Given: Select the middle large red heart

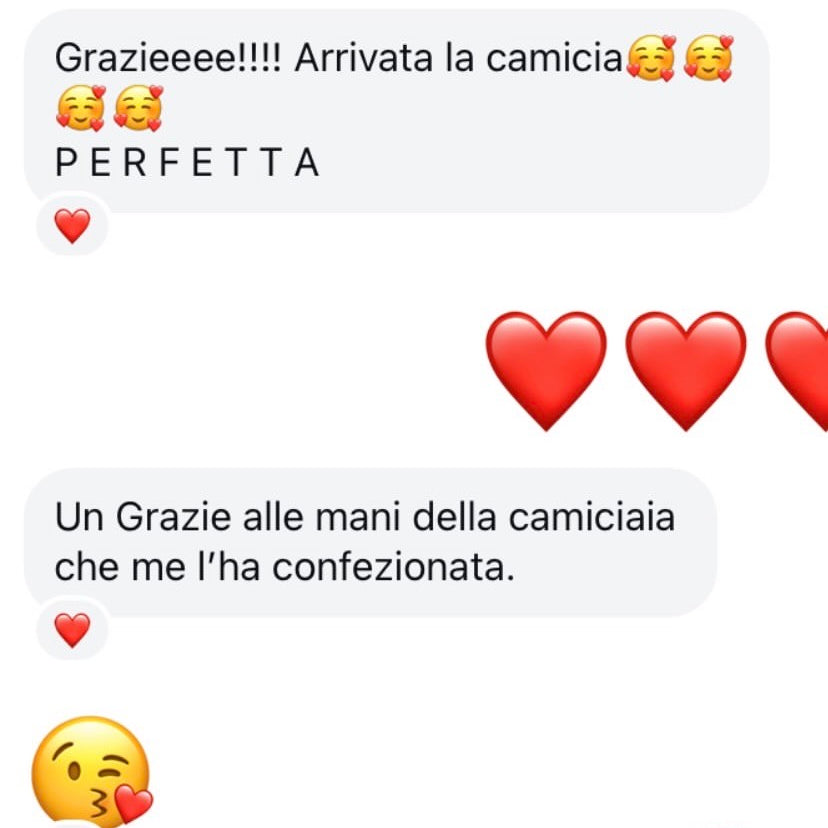Looking at the screenshot, I should 686,371.
